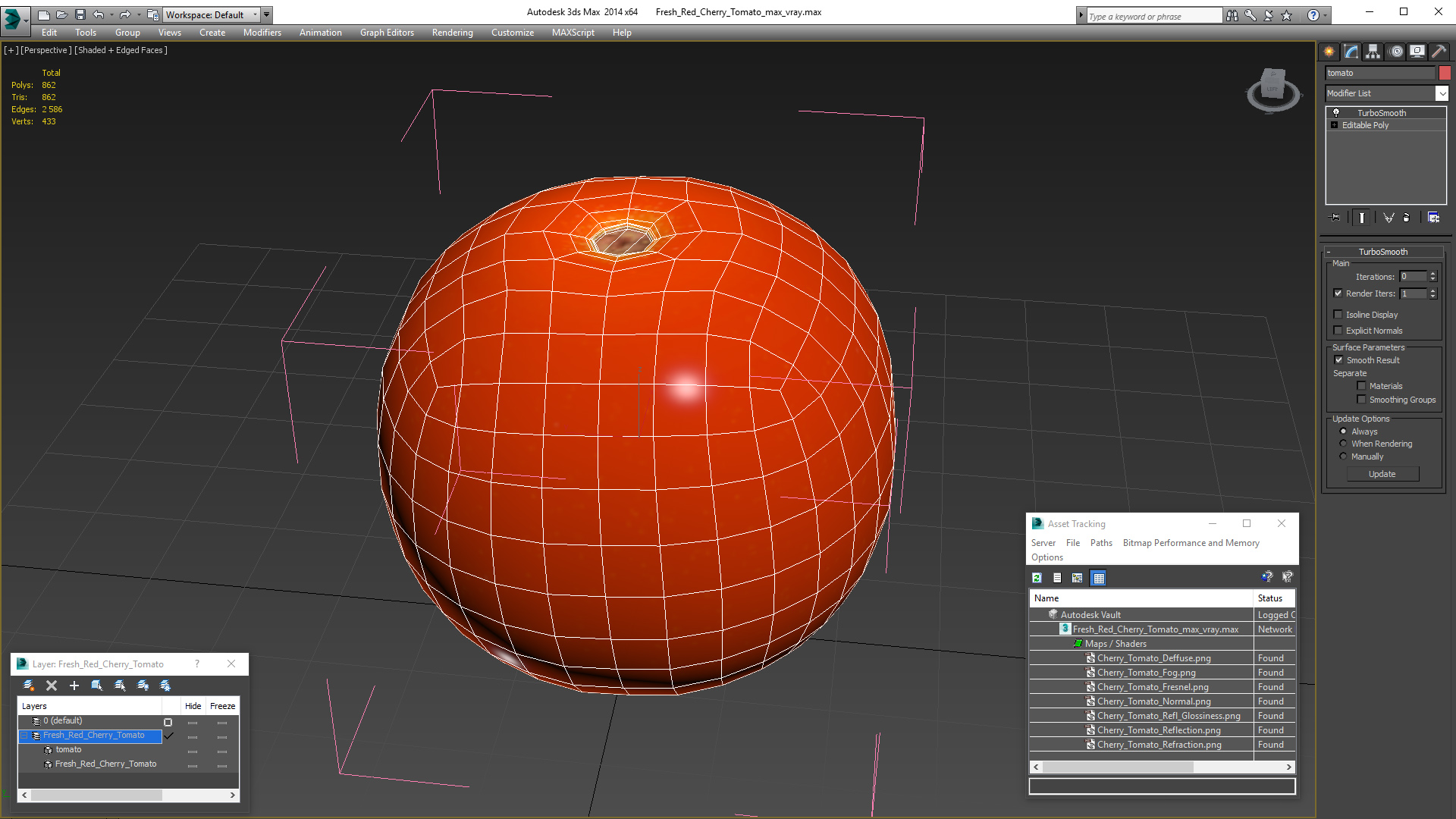Enable Isoline Display checkbox
This screenshot has height=819, width=1456.
(1338, 315)
